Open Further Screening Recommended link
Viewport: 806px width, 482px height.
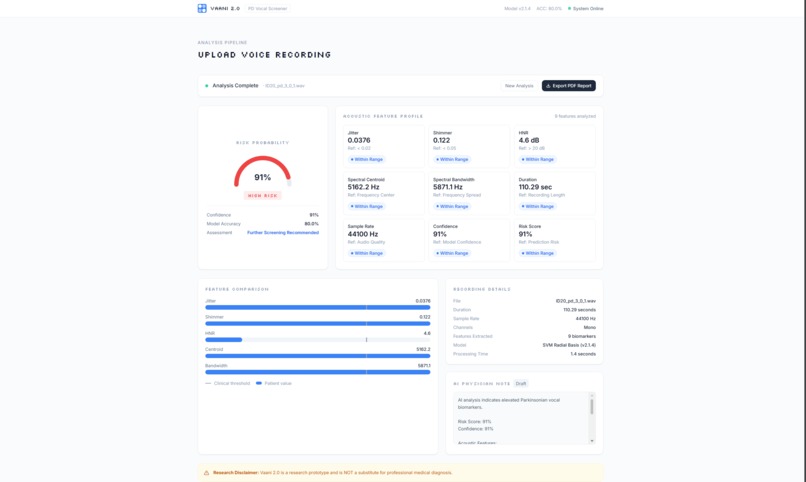(x=283, y=233)
